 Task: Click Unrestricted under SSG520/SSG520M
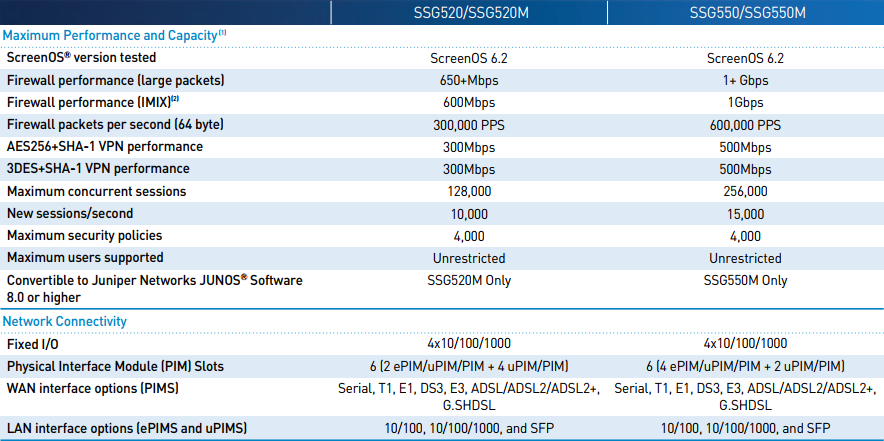pyautogui.click(x=469, y=258)
